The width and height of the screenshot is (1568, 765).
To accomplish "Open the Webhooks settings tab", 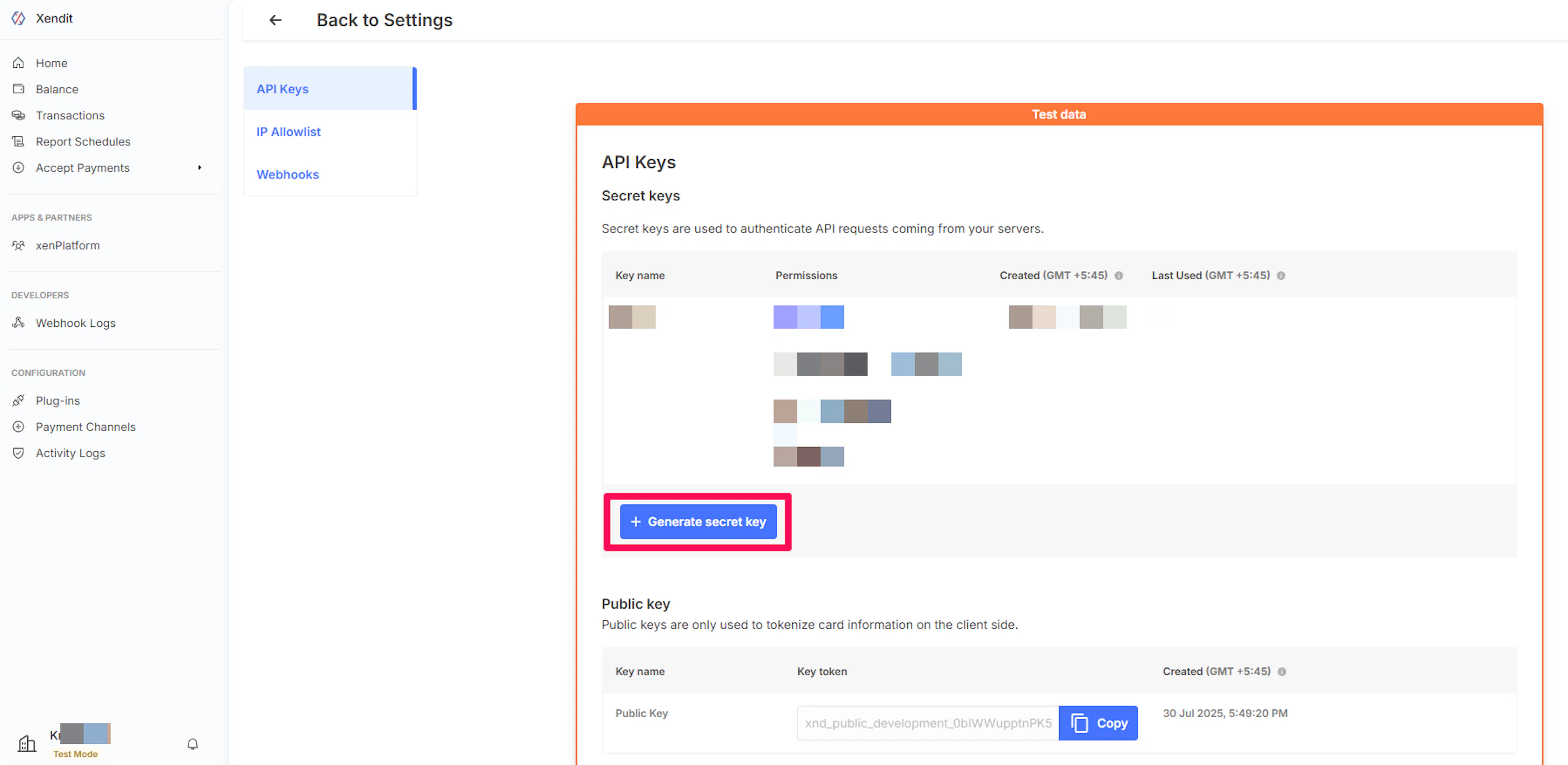I will 287,174.
